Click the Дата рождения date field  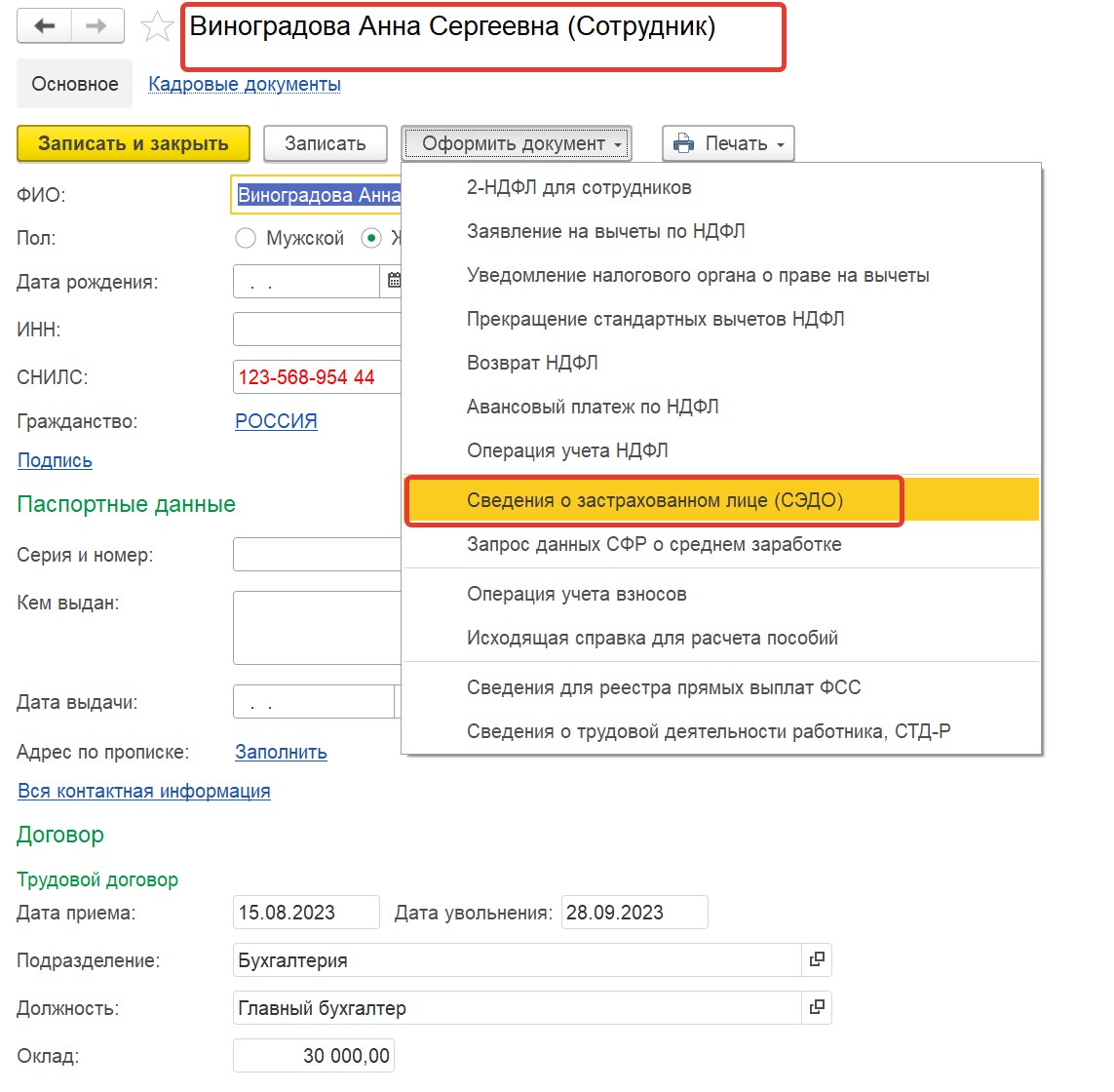click(306, 281)
